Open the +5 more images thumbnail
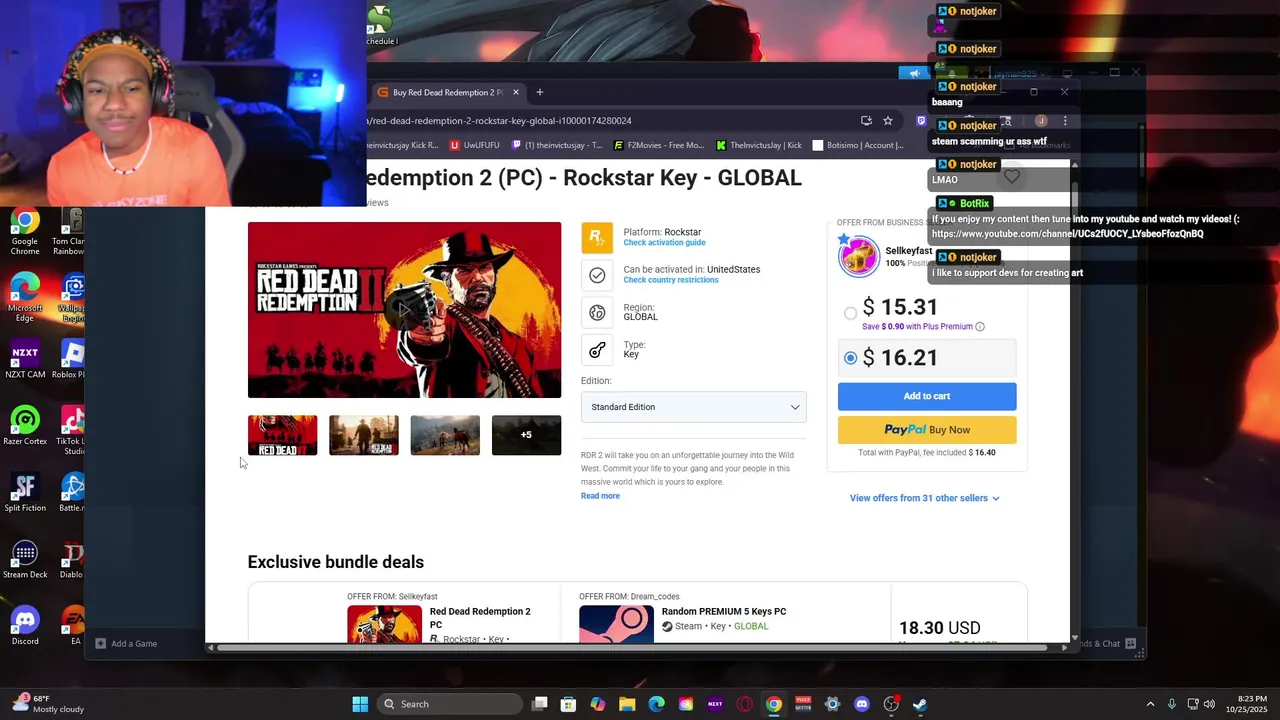 [526, 435]
